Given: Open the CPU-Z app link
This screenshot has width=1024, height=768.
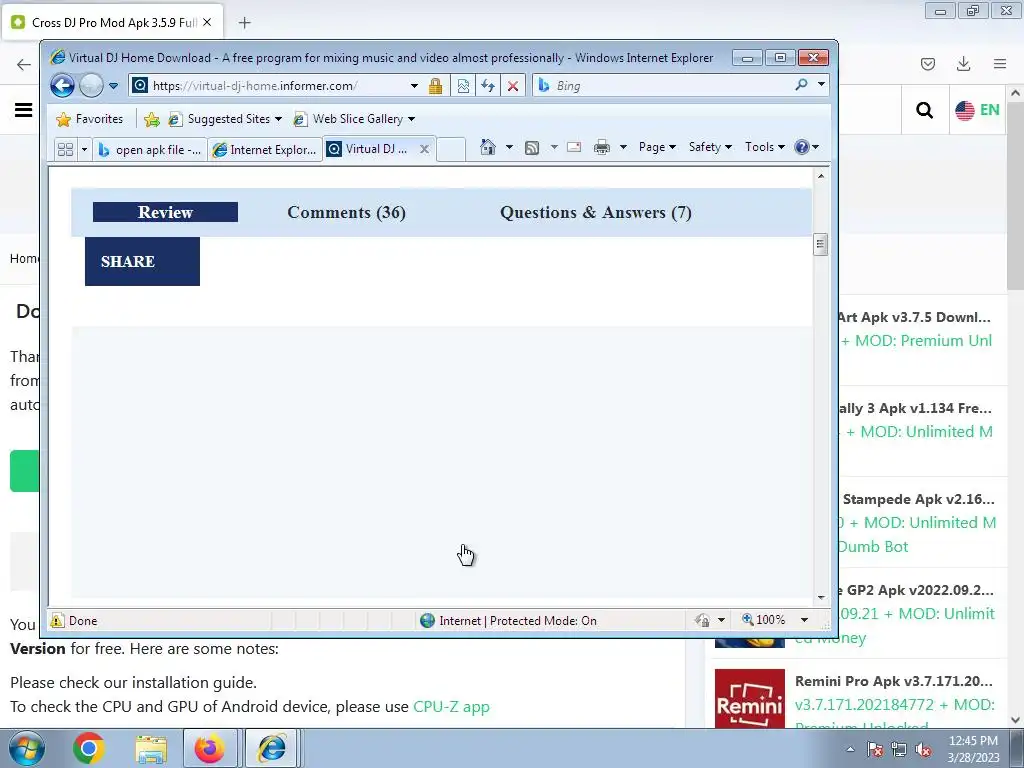Looking at the screenshot, I should [x=451, y=707].
